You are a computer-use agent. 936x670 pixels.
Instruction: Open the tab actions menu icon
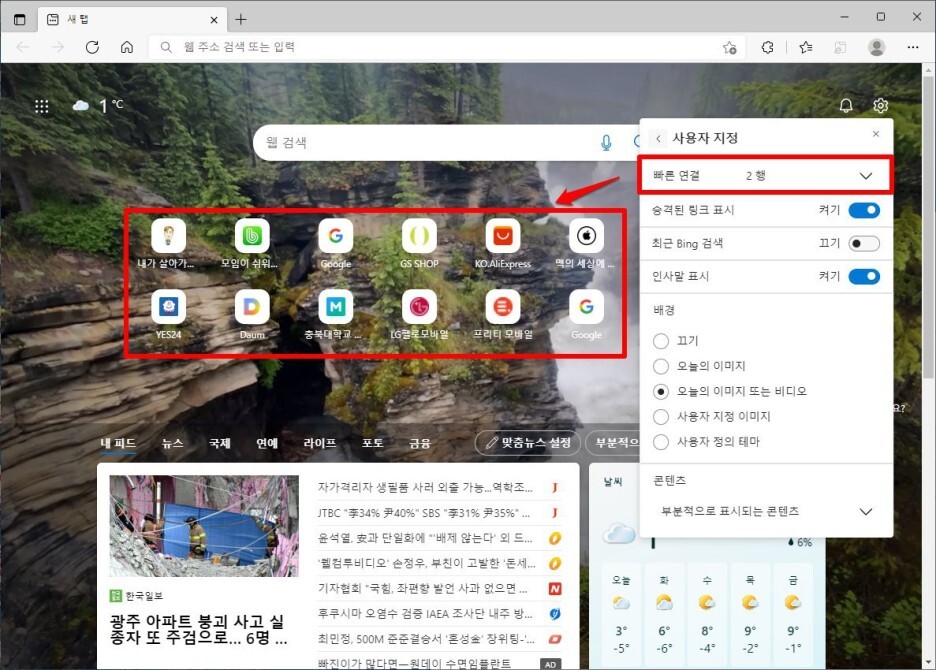click(x=20, y=19)
